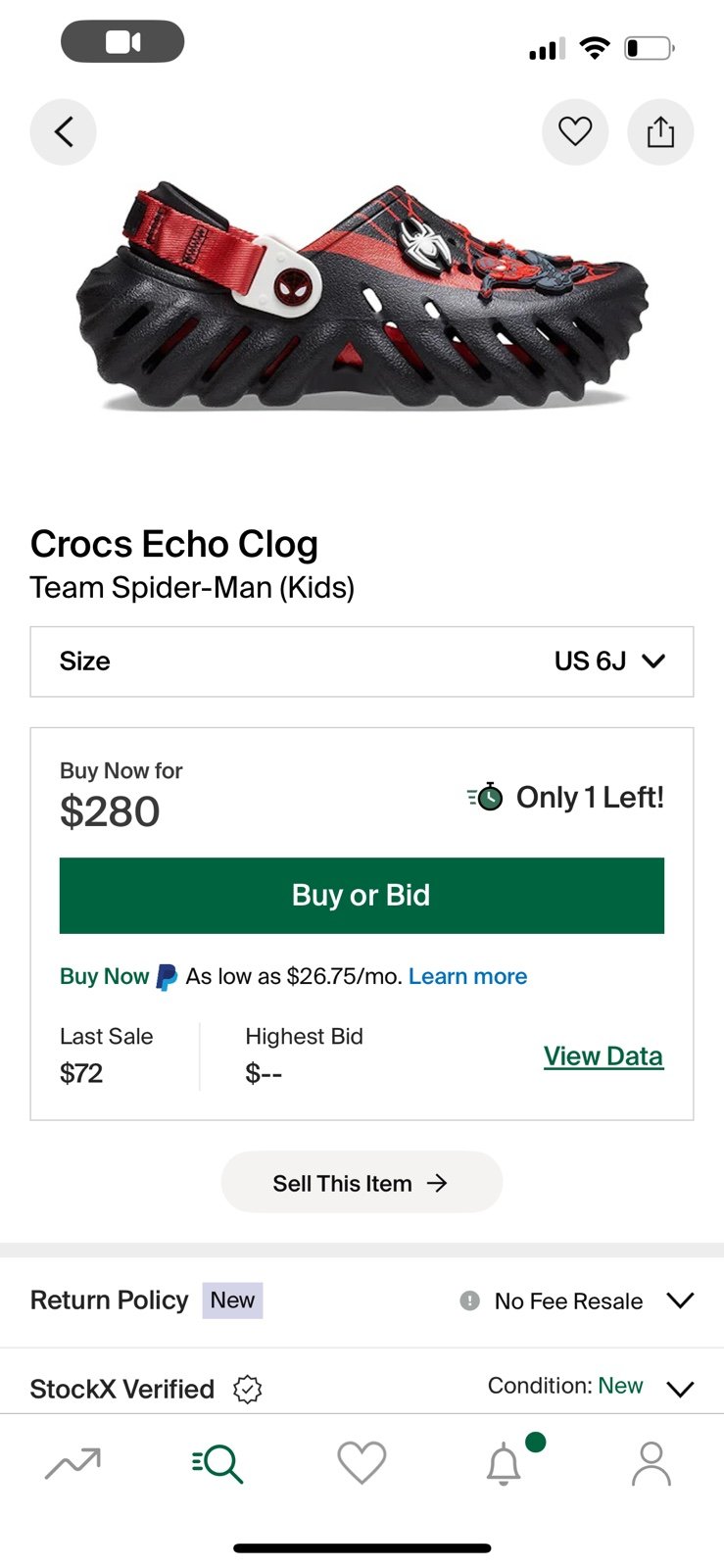Open the search tab icon
The image size is (724, 1568).
pyautogui.click(x=217, y=1463)
